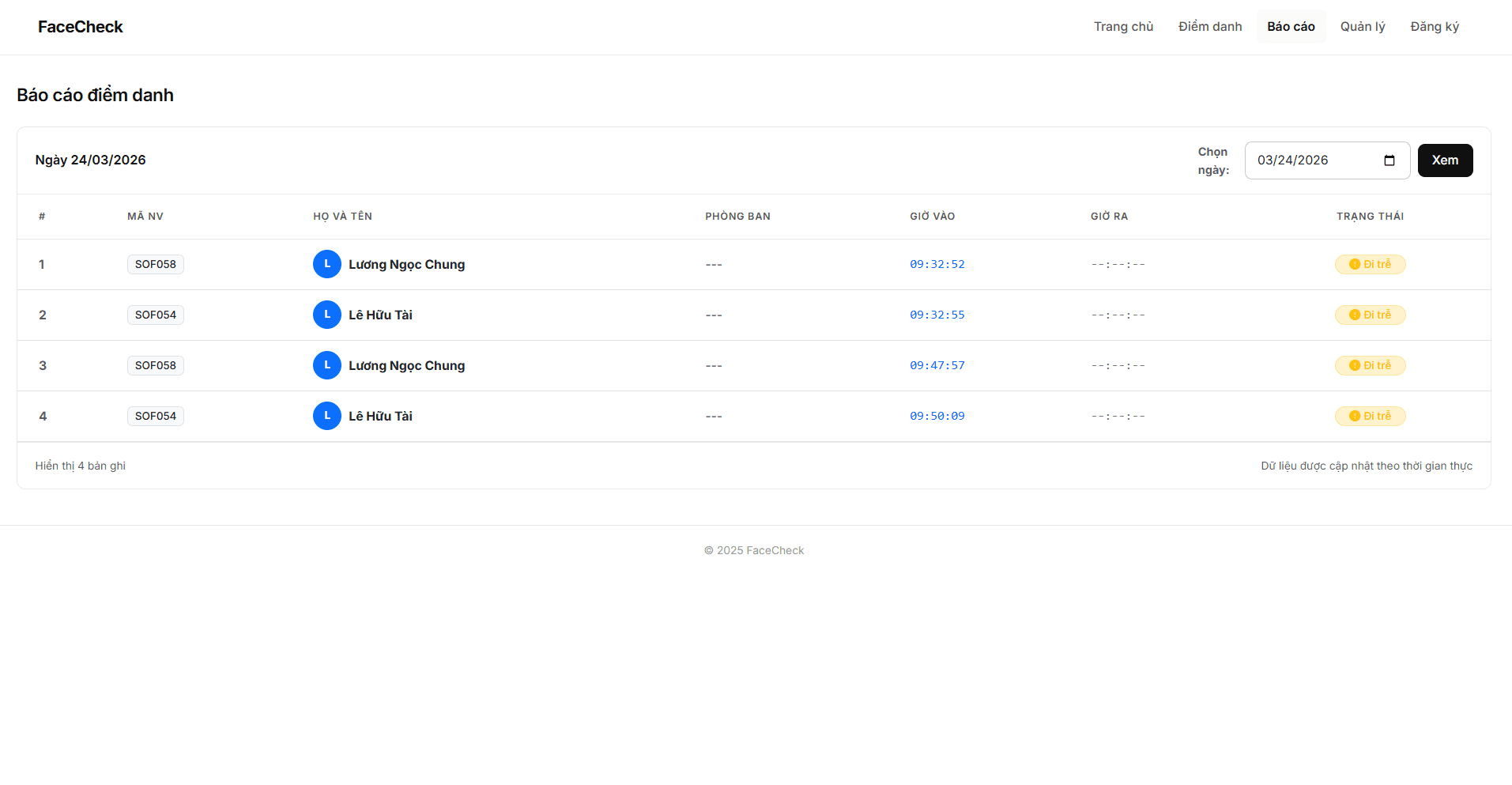Open the Điểm danh menu item

[1209, 27]
